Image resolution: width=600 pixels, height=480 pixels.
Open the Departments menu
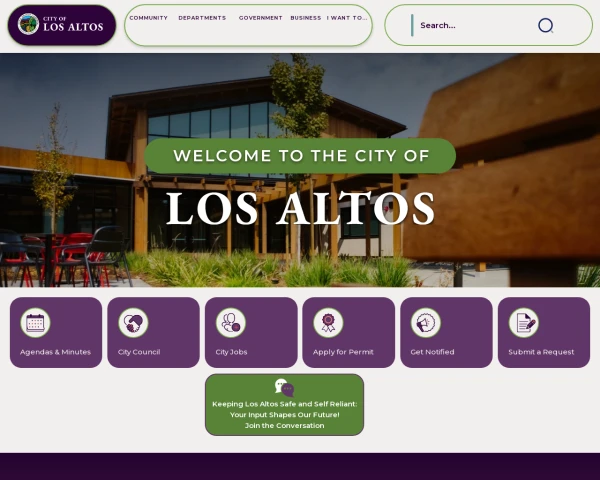click(202, 18)
